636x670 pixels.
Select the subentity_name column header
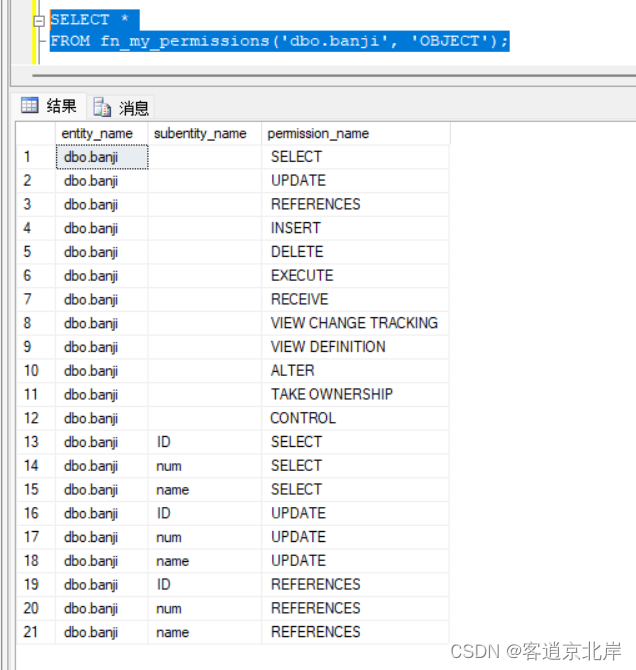[205, 134]
